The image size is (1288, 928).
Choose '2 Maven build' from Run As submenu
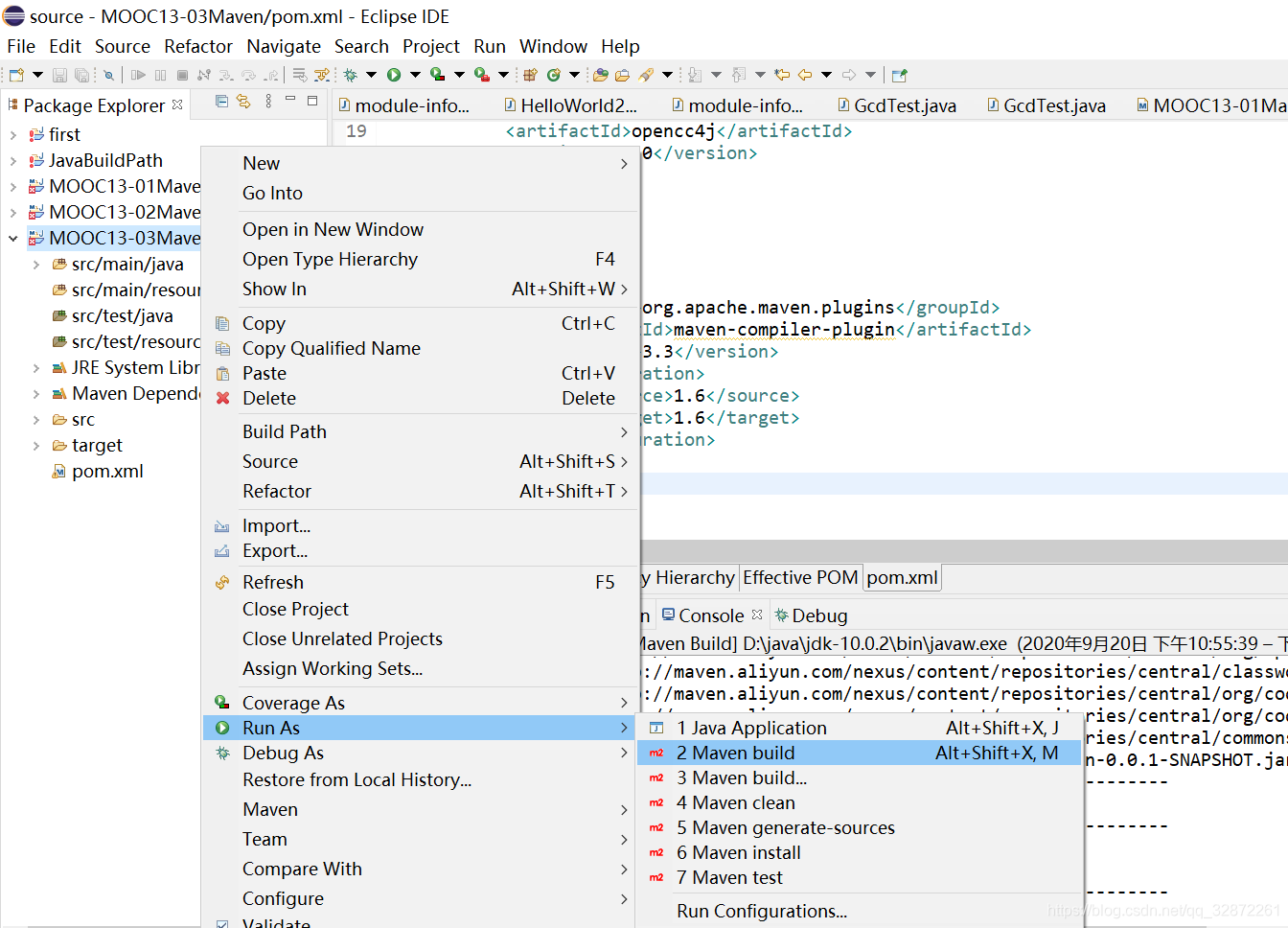860,754
